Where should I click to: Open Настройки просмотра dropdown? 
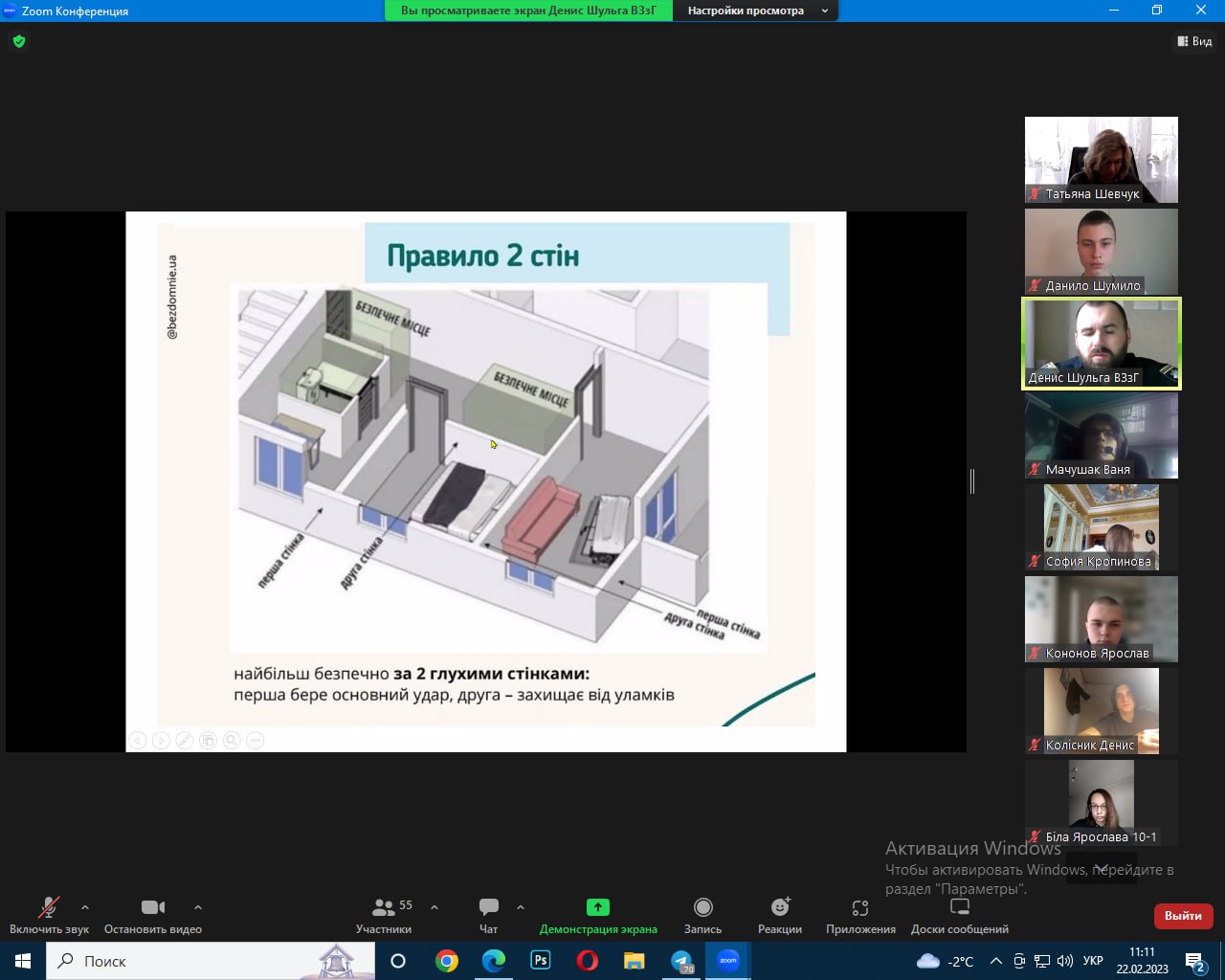click(756, 11)
